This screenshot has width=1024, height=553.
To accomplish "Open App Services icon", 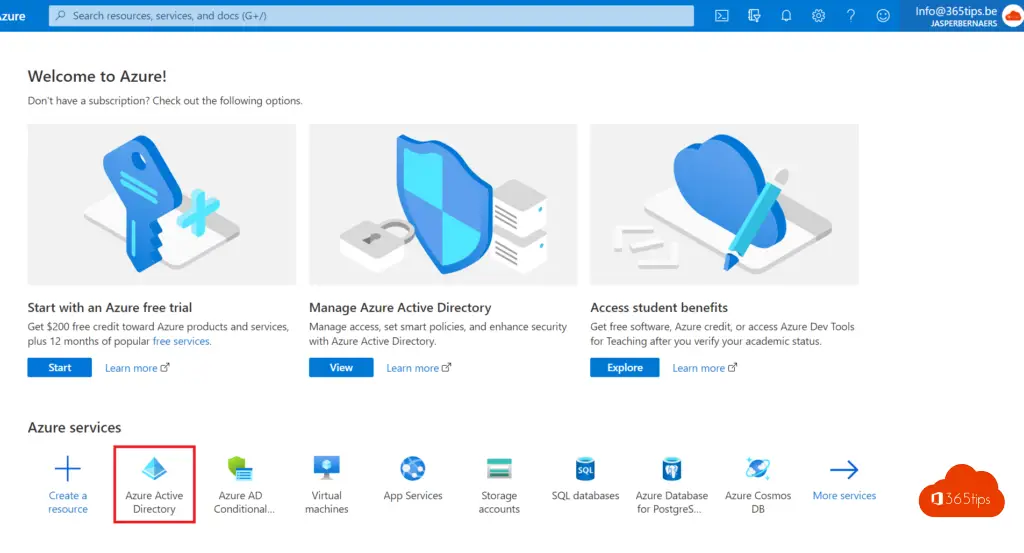I will tap(412, 470).
